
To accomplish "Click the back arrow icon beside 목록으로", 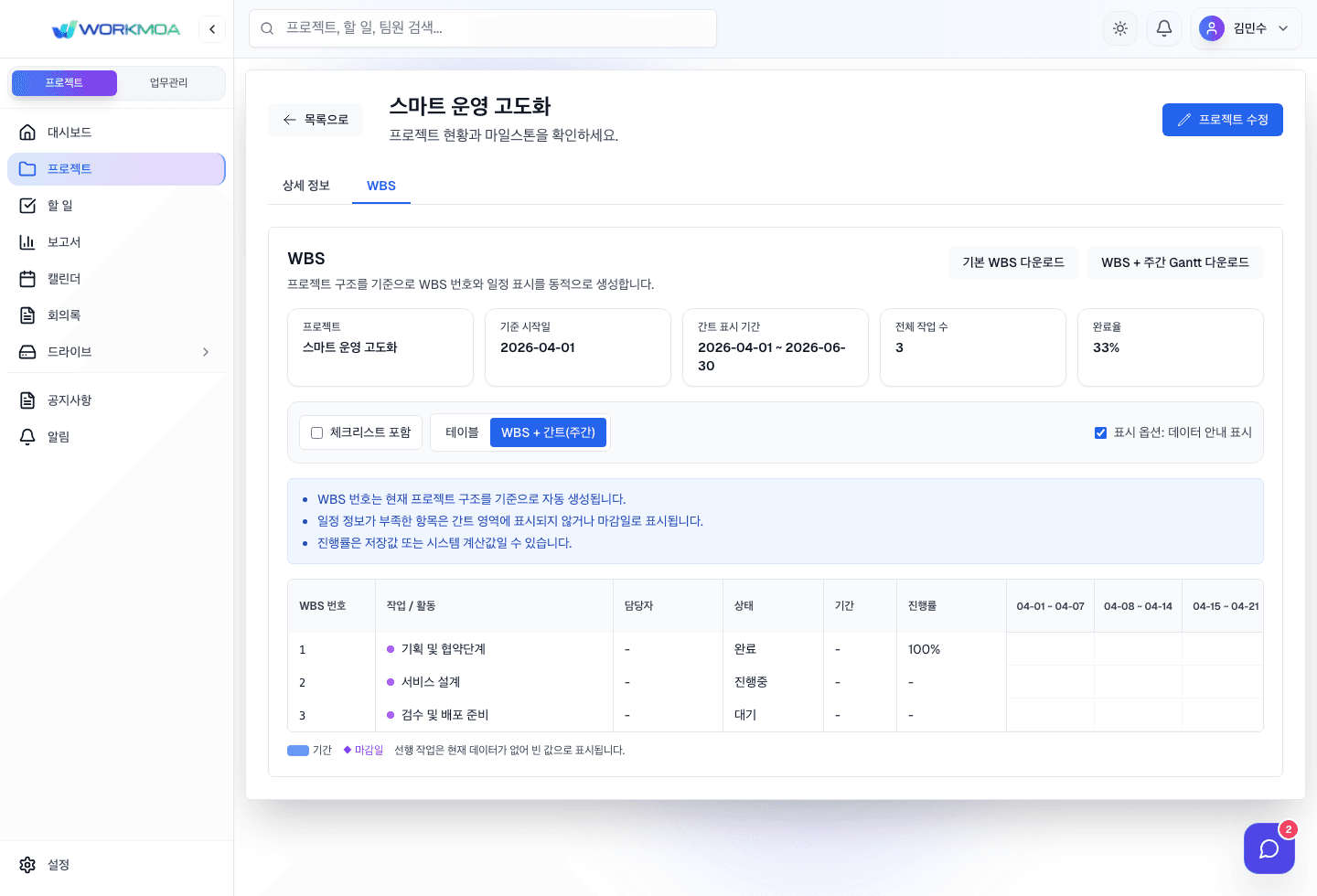I will coord(290,120).
